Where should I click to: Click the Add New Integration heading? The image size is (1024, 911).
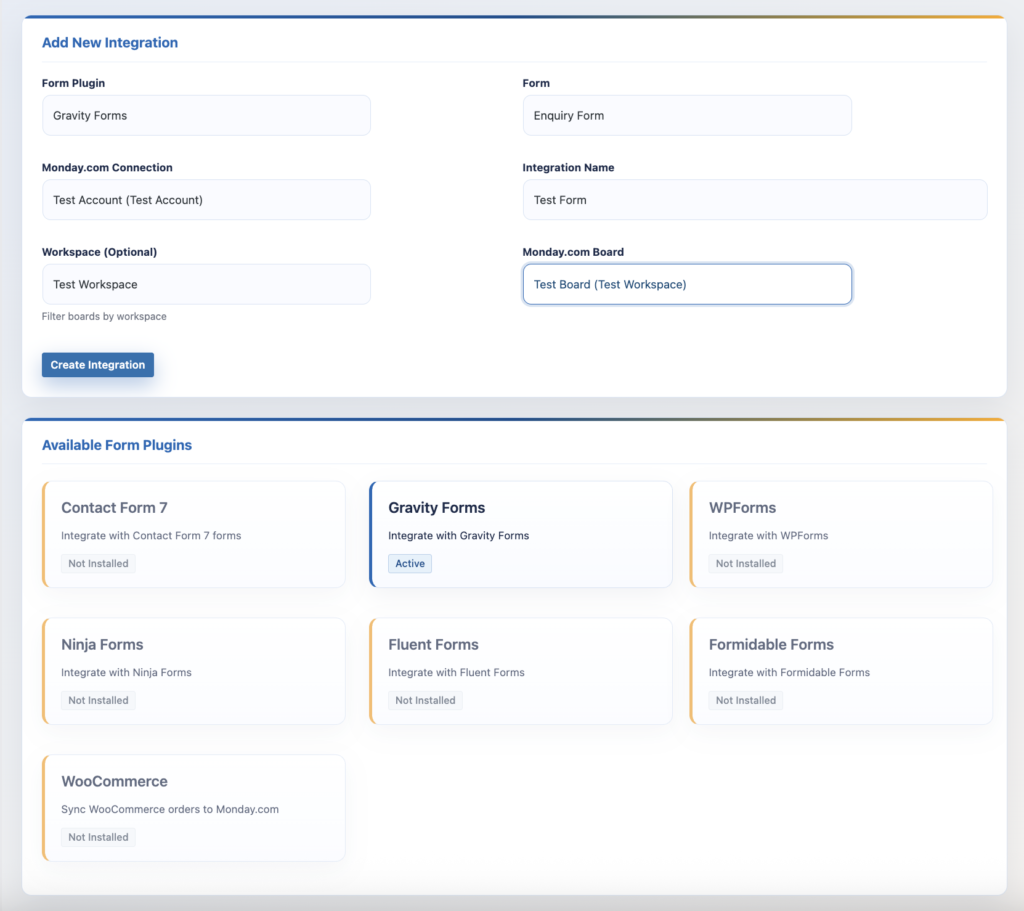click(110, 43)
